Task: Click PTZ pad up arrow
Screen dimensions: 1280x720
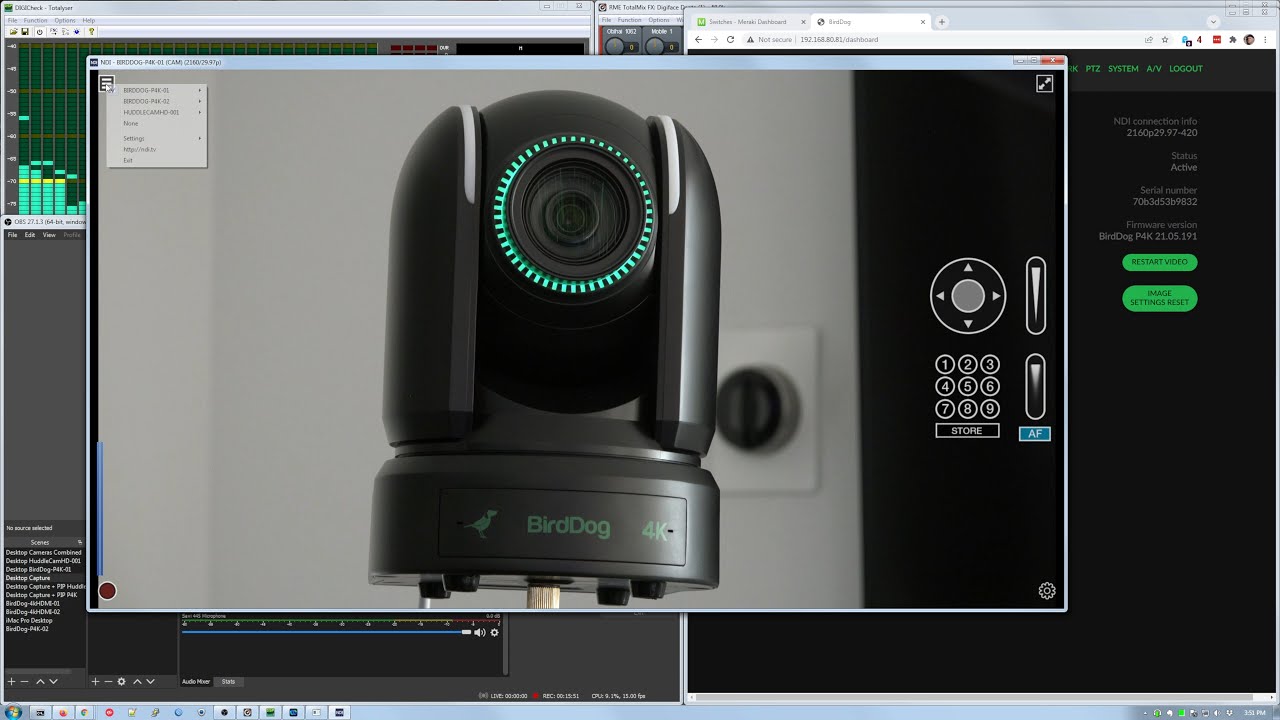Action: [x=968, y=268]
